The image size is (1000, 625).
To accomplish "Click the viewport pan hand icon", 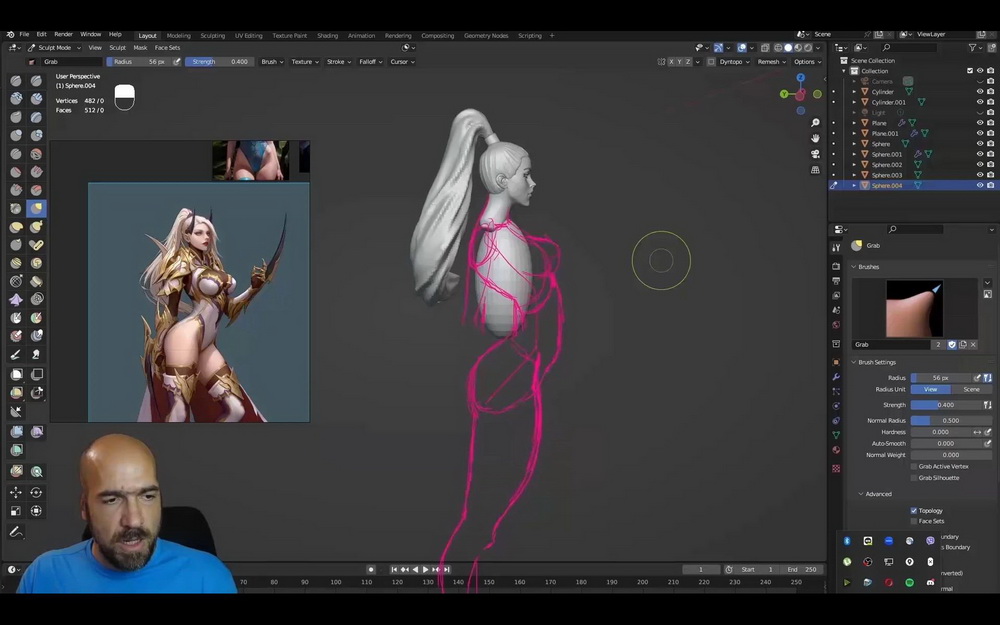I will [x=815, y=138].
